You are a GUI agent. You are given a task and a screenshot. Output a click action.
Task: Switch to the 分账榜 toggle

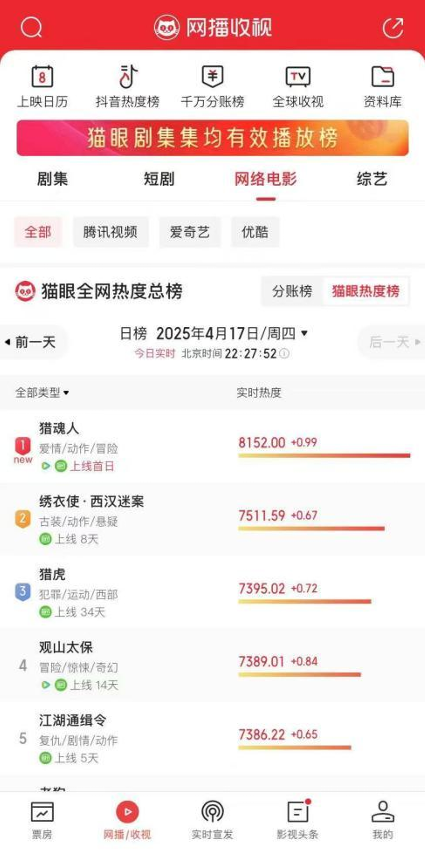[x=292, y=291]
